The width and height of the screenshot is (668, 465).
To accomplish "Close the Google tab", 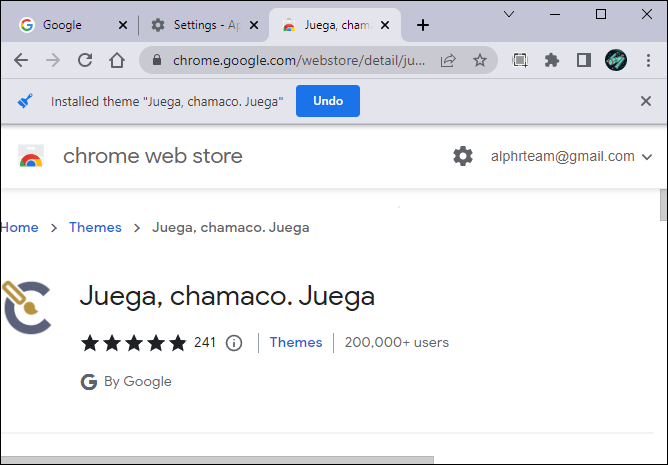I will (123, 25).
